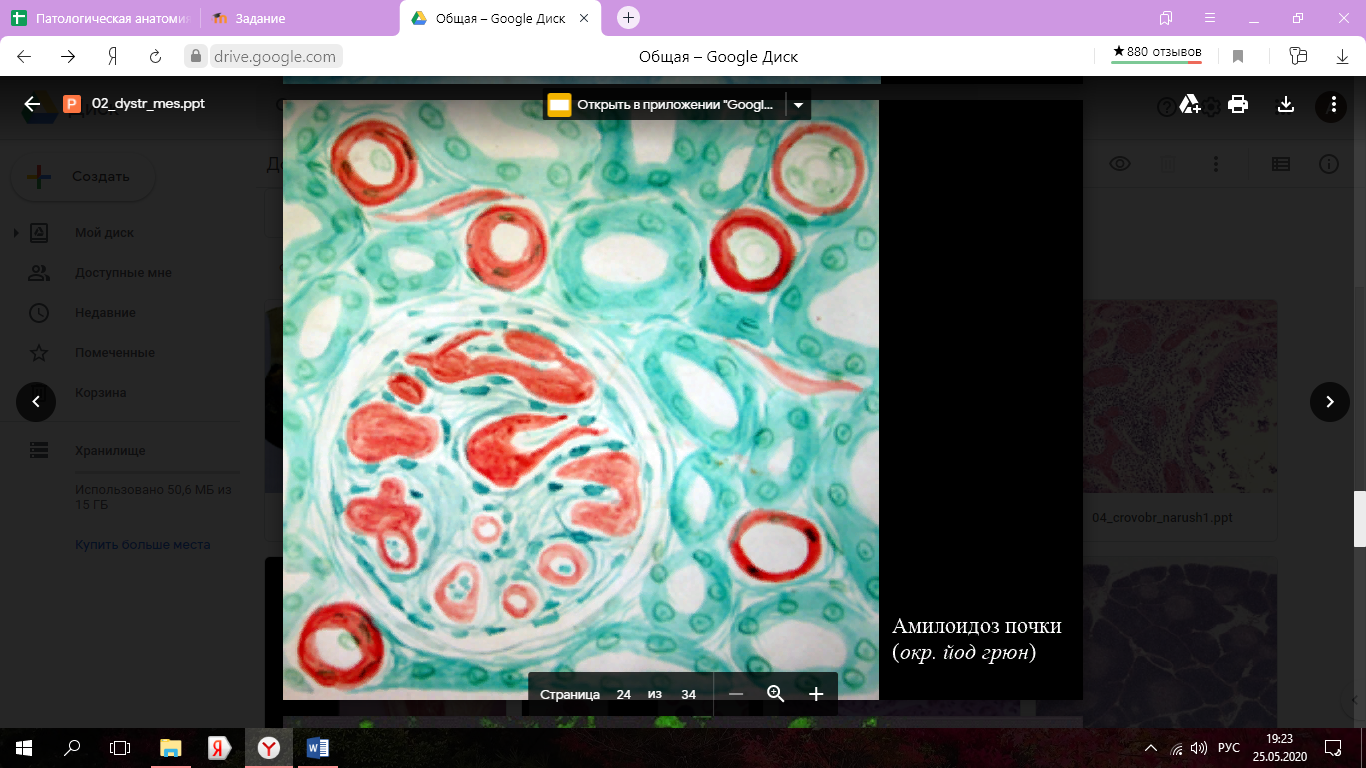Image resolution: width=1366 pixels, height=768 pixels.
Task: Open the volume control in tray
Action: [1201, 747]
